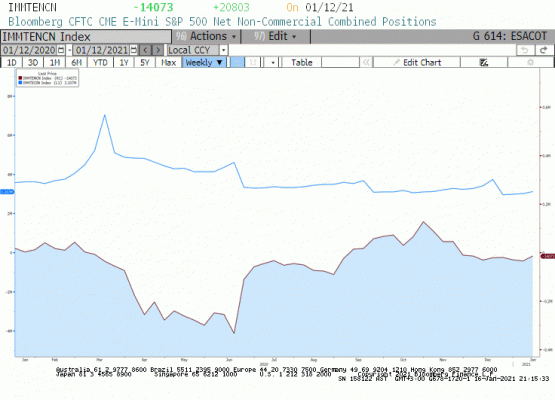
Task: Select the 1D range tab
Action: click(x=12, y=62)
